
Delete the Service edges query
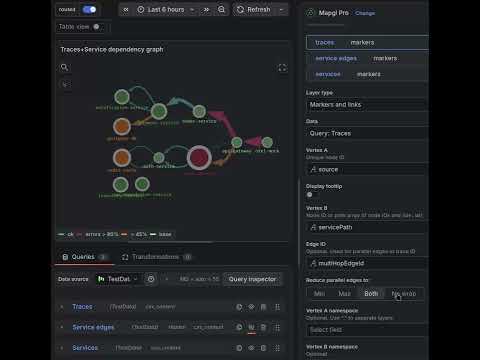(263, 327)
